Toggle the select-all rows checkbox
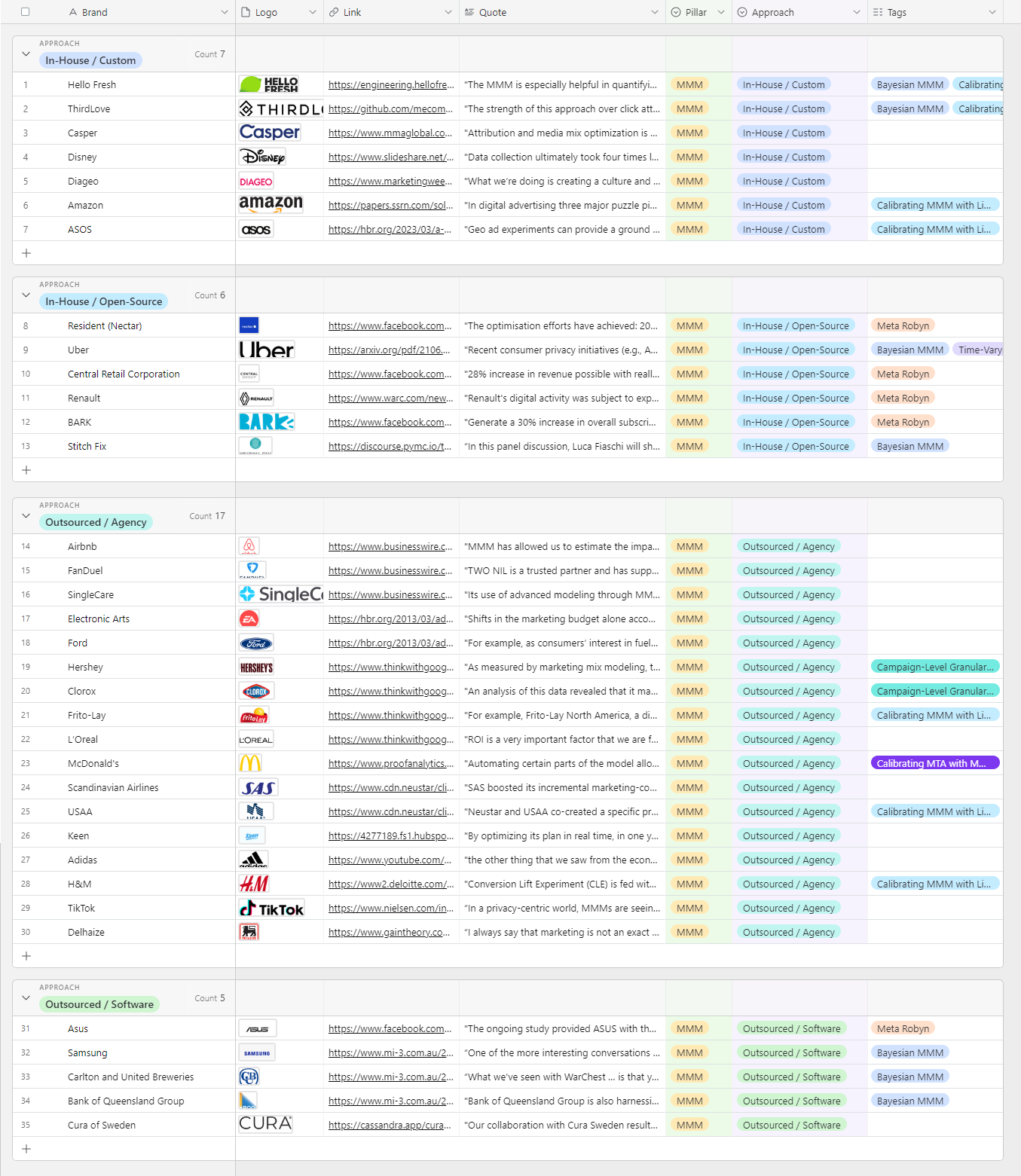The image size is (1021, 1176). tap(25, 12)
